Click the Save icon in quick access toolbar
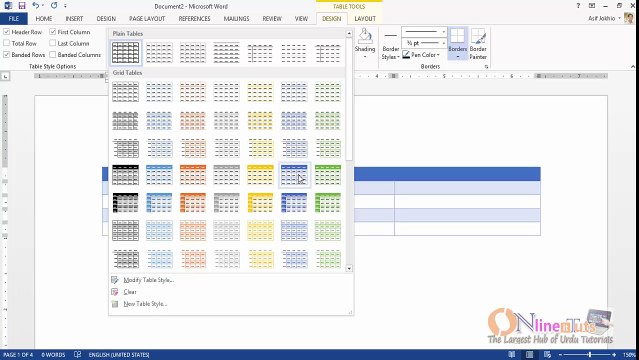Viewport: 639px width, 360px height. [x=22, y=6]
